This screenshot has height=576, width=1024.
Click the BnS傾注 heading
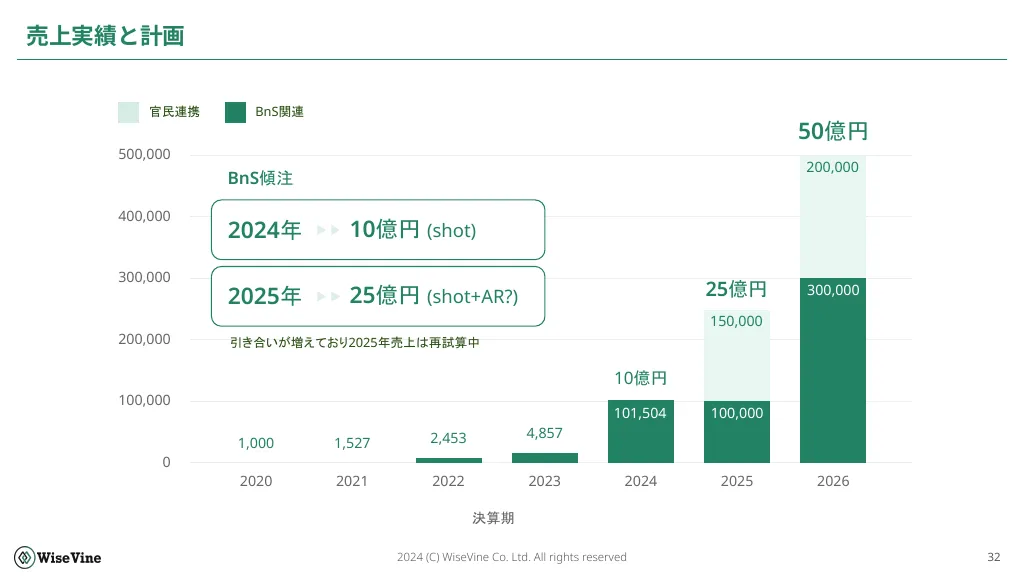tap(260, 178)
